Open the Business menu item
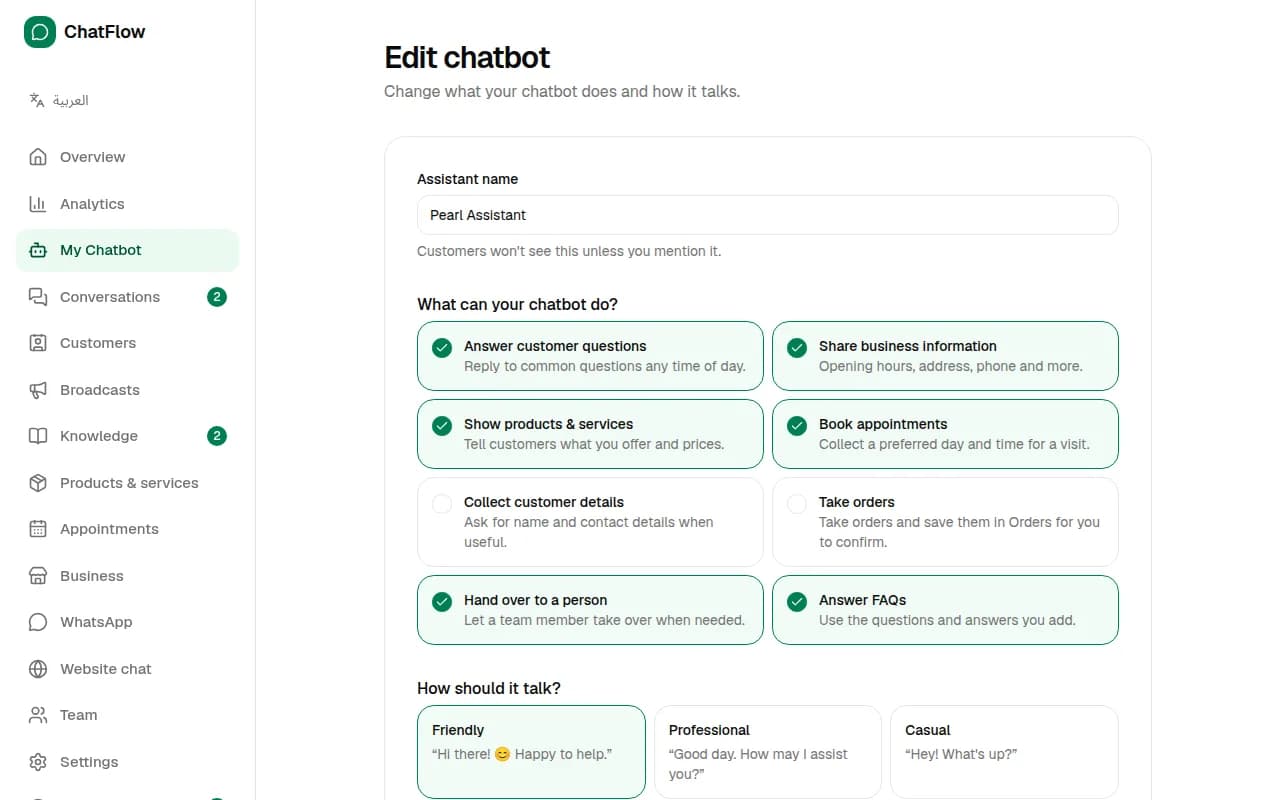Image resolution: width=1280 pixels, height=800 pixels. point(127,576)
